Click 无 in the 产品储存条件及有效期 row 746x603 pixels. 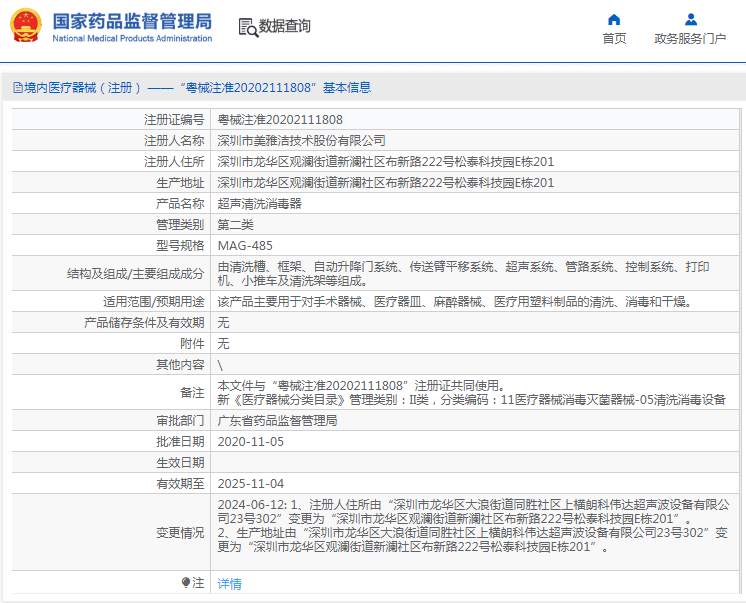tap(223, 323)
